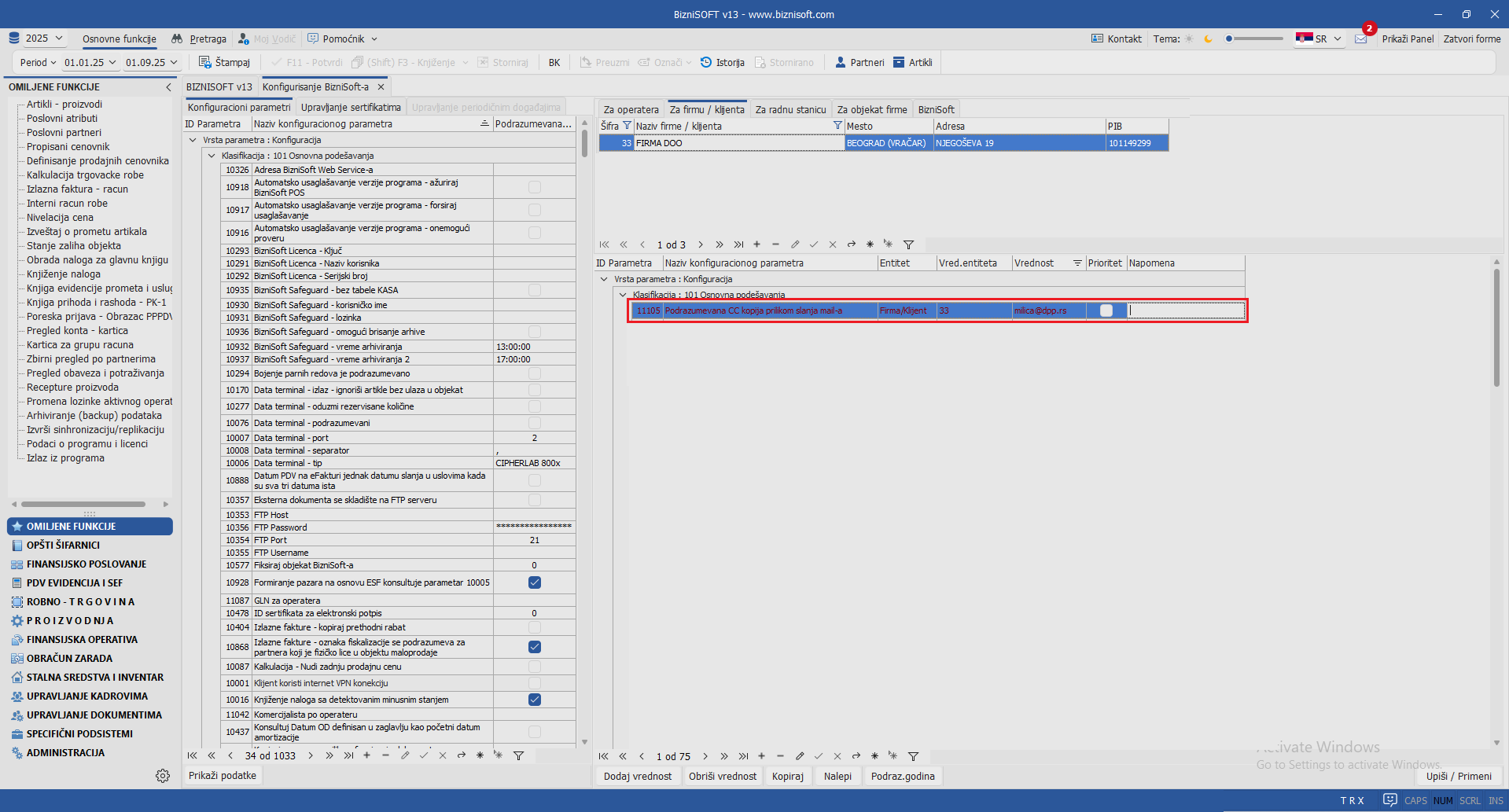Click the Štampaj print icon
The width and height of the screenshot is (1509, 812).
(205, 62)
